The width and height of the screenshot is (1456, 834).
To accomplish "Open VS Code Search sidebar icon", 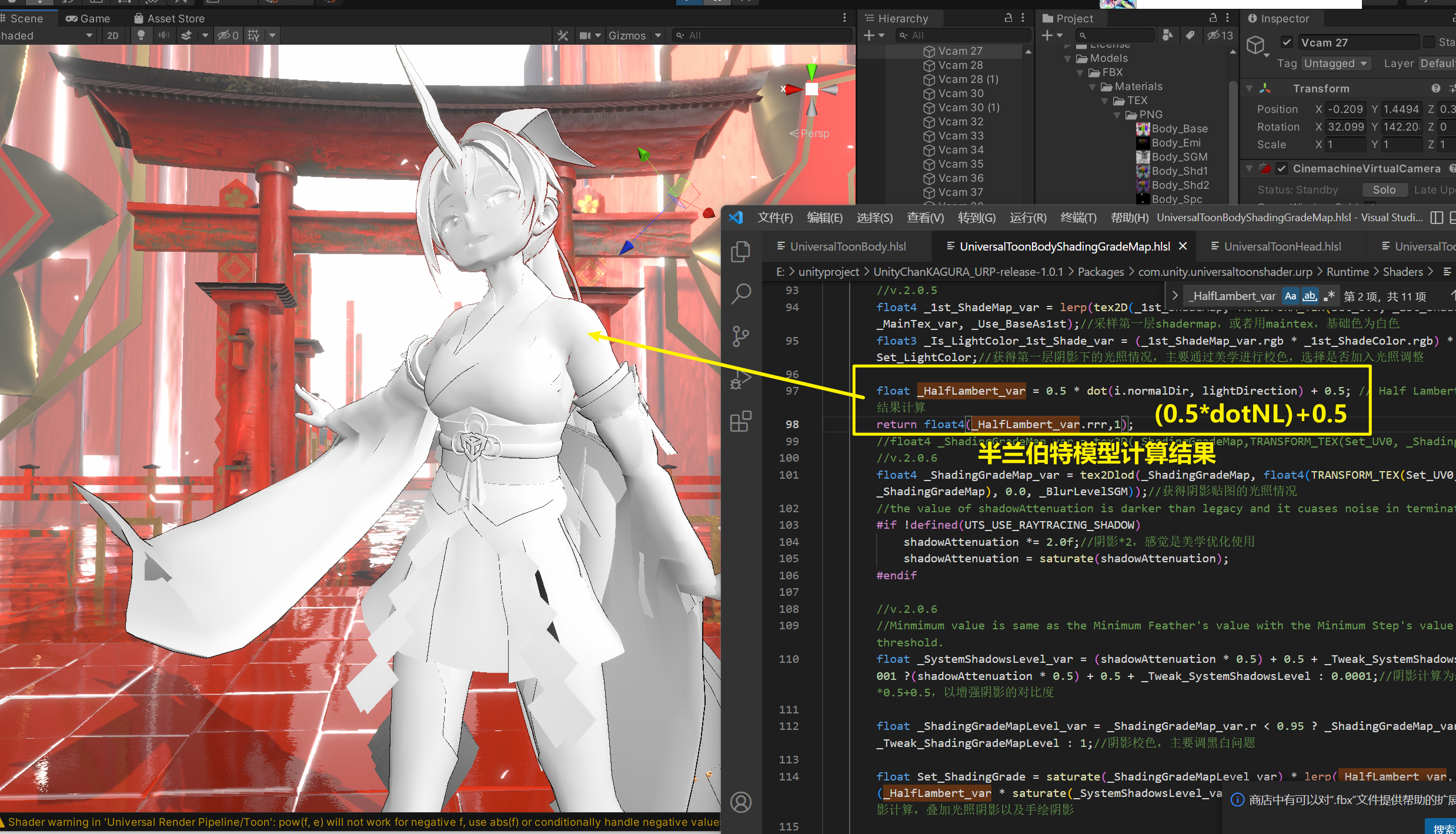I will (740, 294).
